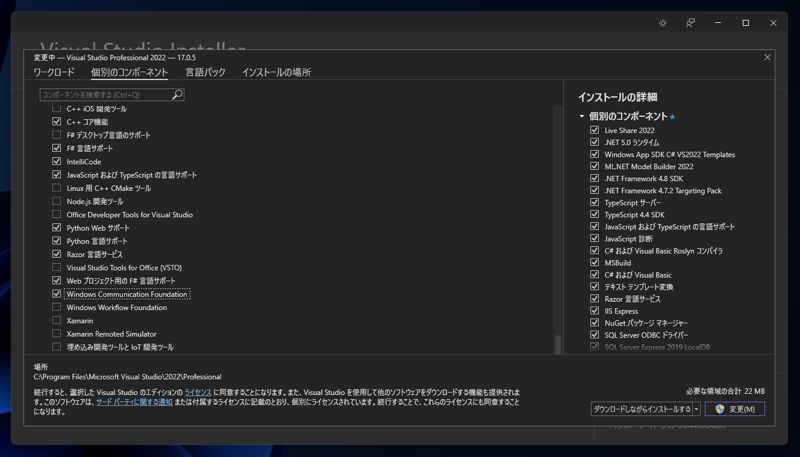Viewport: 800px width, 457px height.
Task: Enable Linux 用 C++ CMake ツール
Action: pyautogui.click(x=56, y=188)
